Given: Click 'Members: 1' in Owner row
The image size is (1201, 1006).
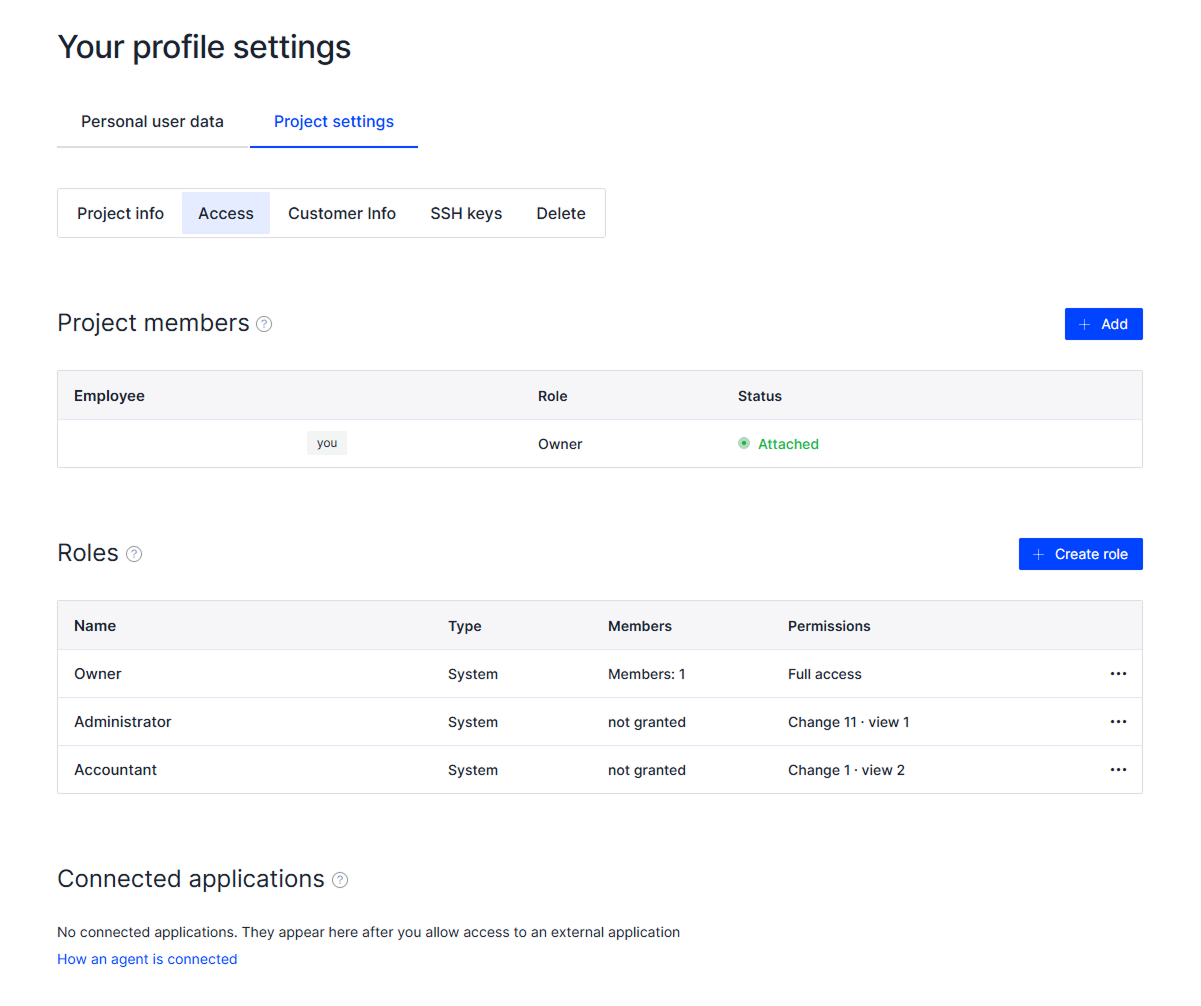Looking at the screenshot, I should click(646, 674).
